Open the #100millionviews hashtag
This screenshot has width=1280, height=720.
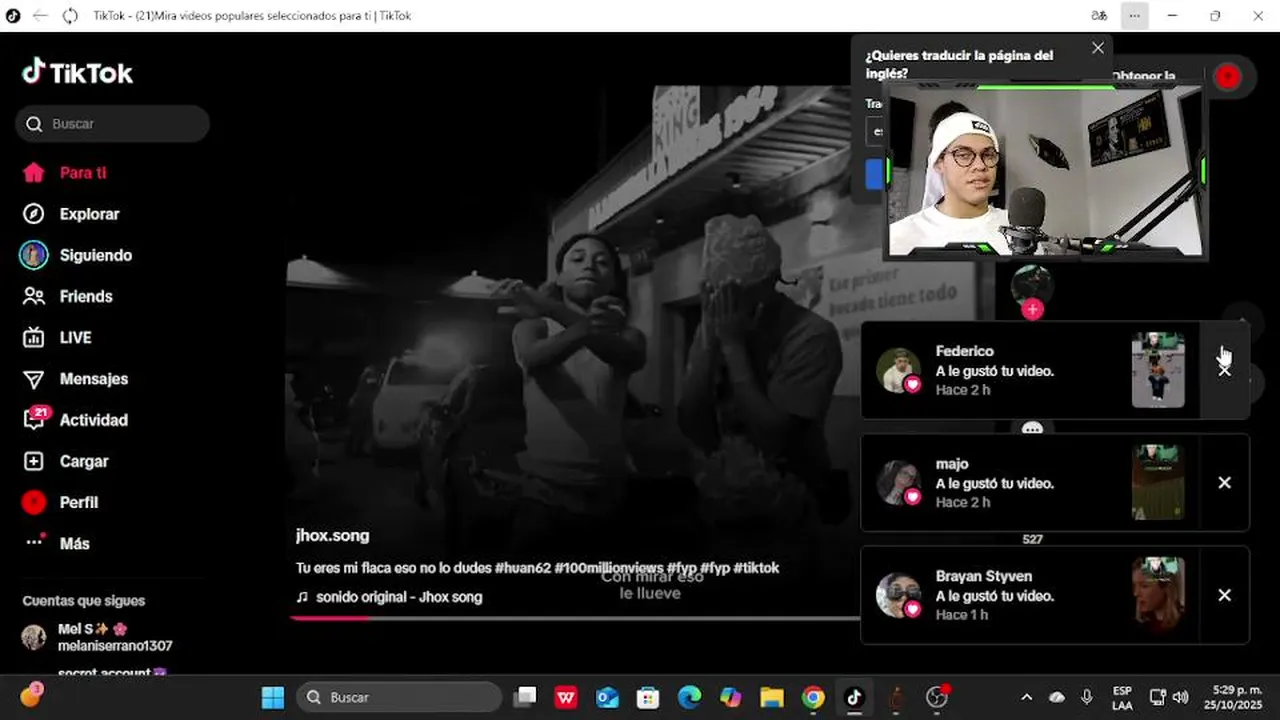pyautogui.click(x=609, y=568)
